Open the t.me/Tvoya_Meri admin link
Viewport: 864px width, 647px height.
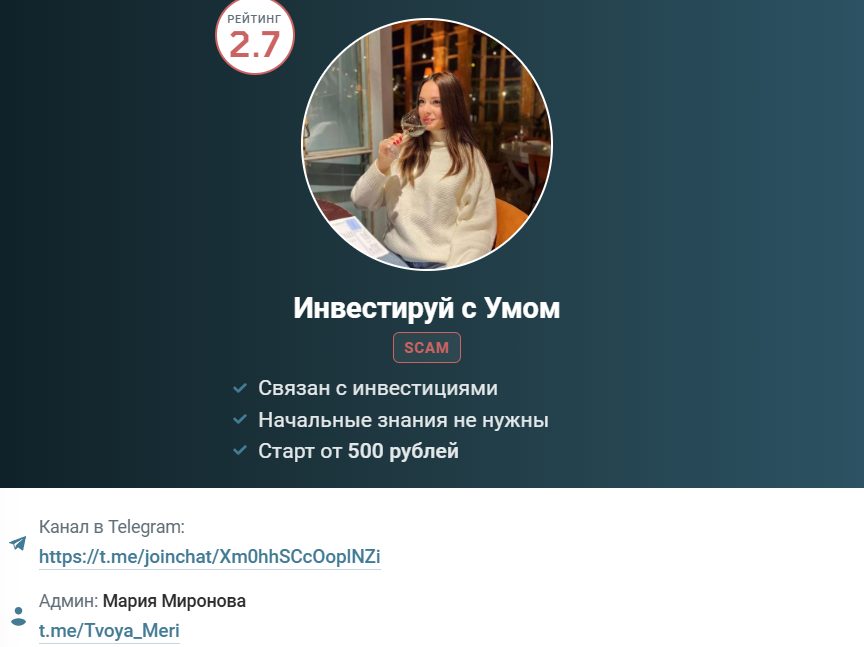click(x=109, y=630)
